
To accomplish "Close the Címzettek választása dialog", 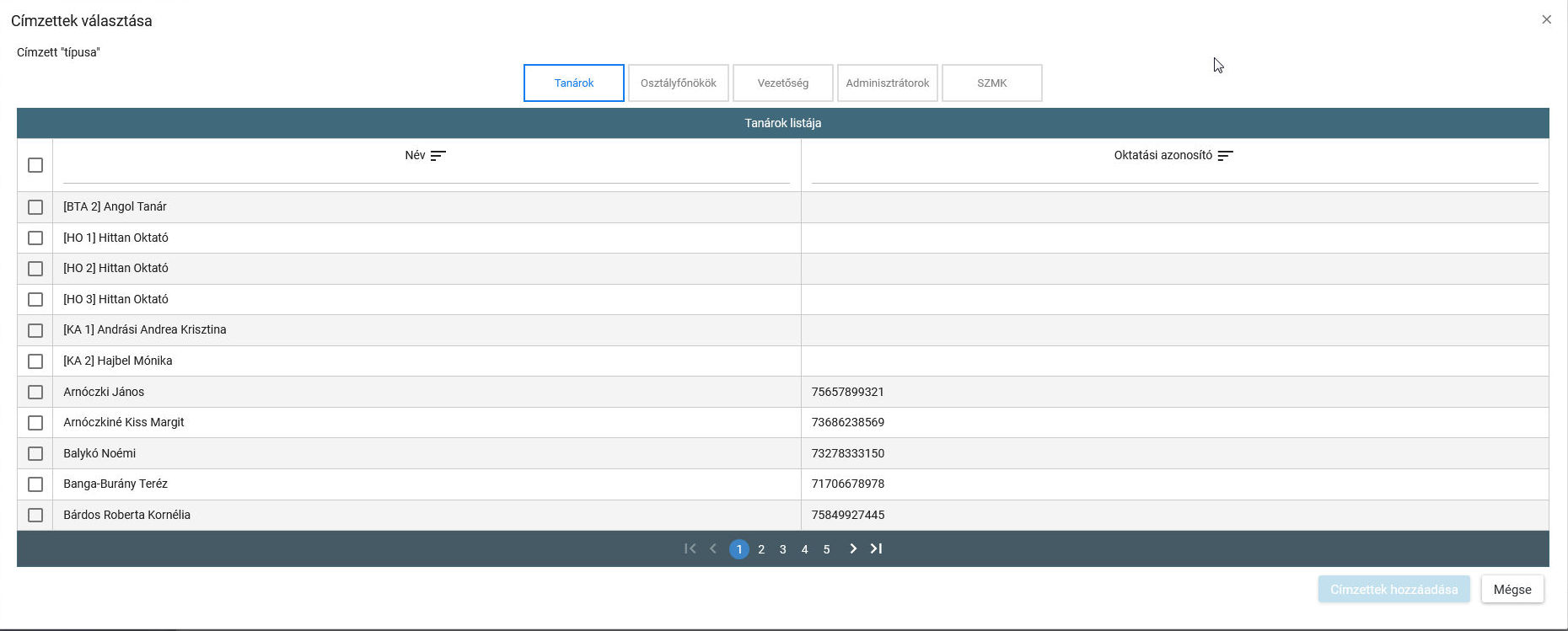I will pos(1546,19).
